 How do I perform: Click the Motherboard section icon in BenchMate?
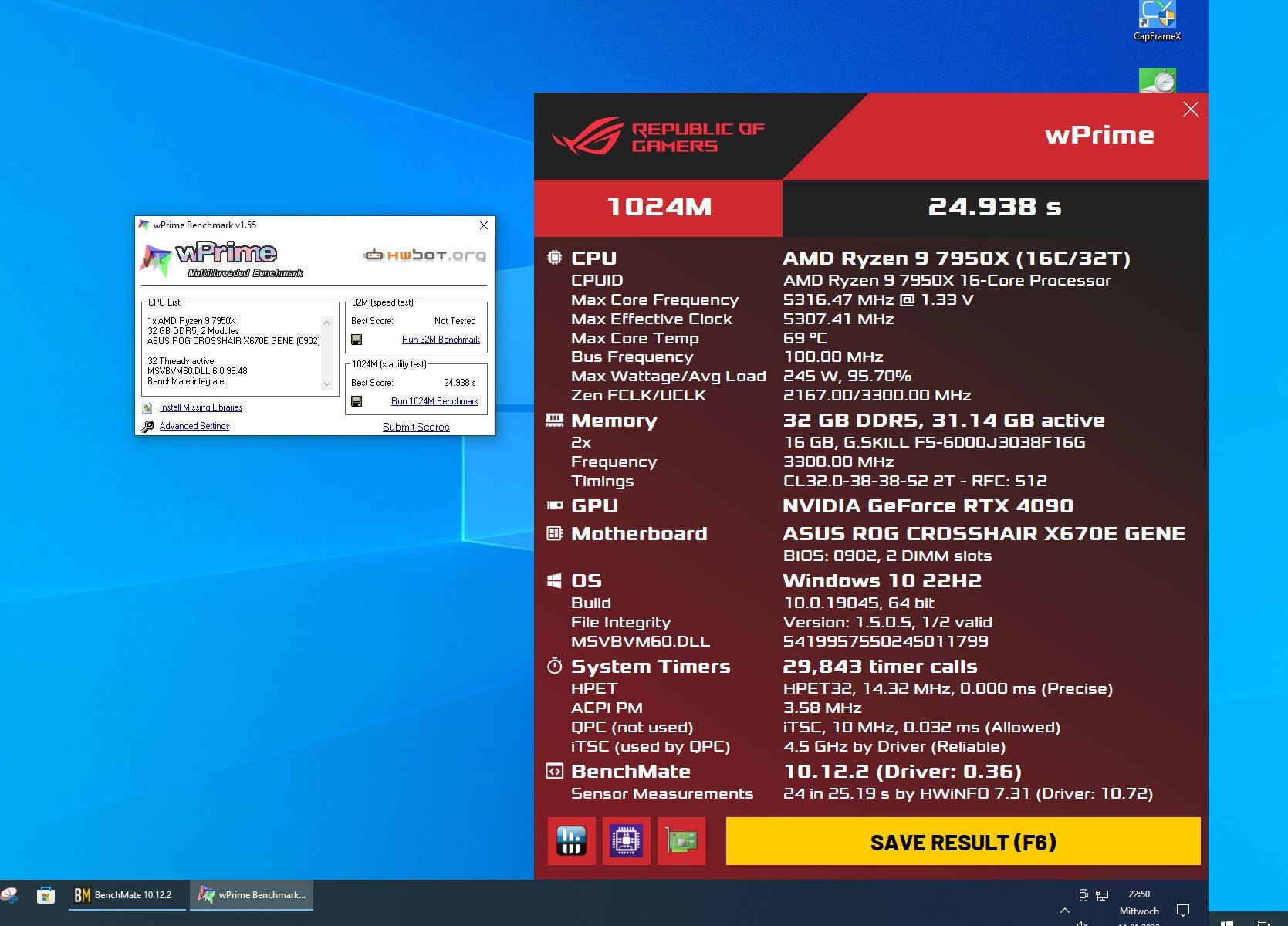554,533
